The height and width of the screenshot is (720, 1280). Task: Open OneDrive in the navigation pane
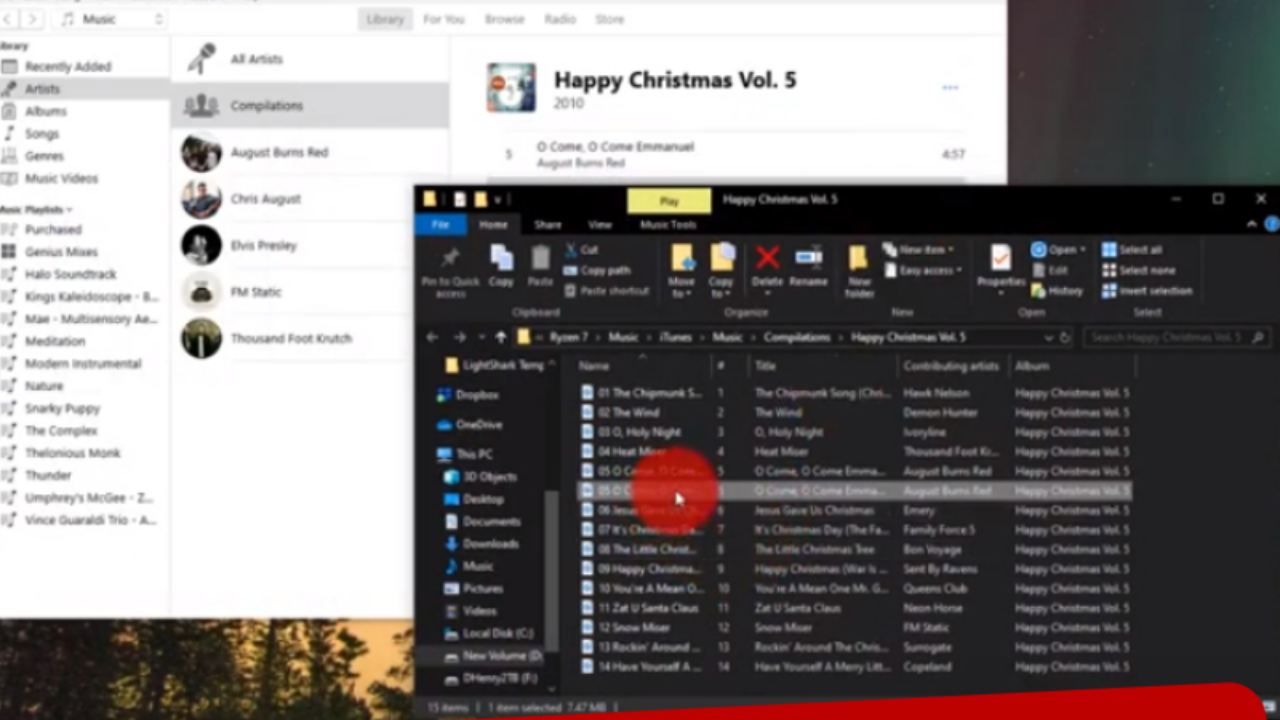click(469, 425)
